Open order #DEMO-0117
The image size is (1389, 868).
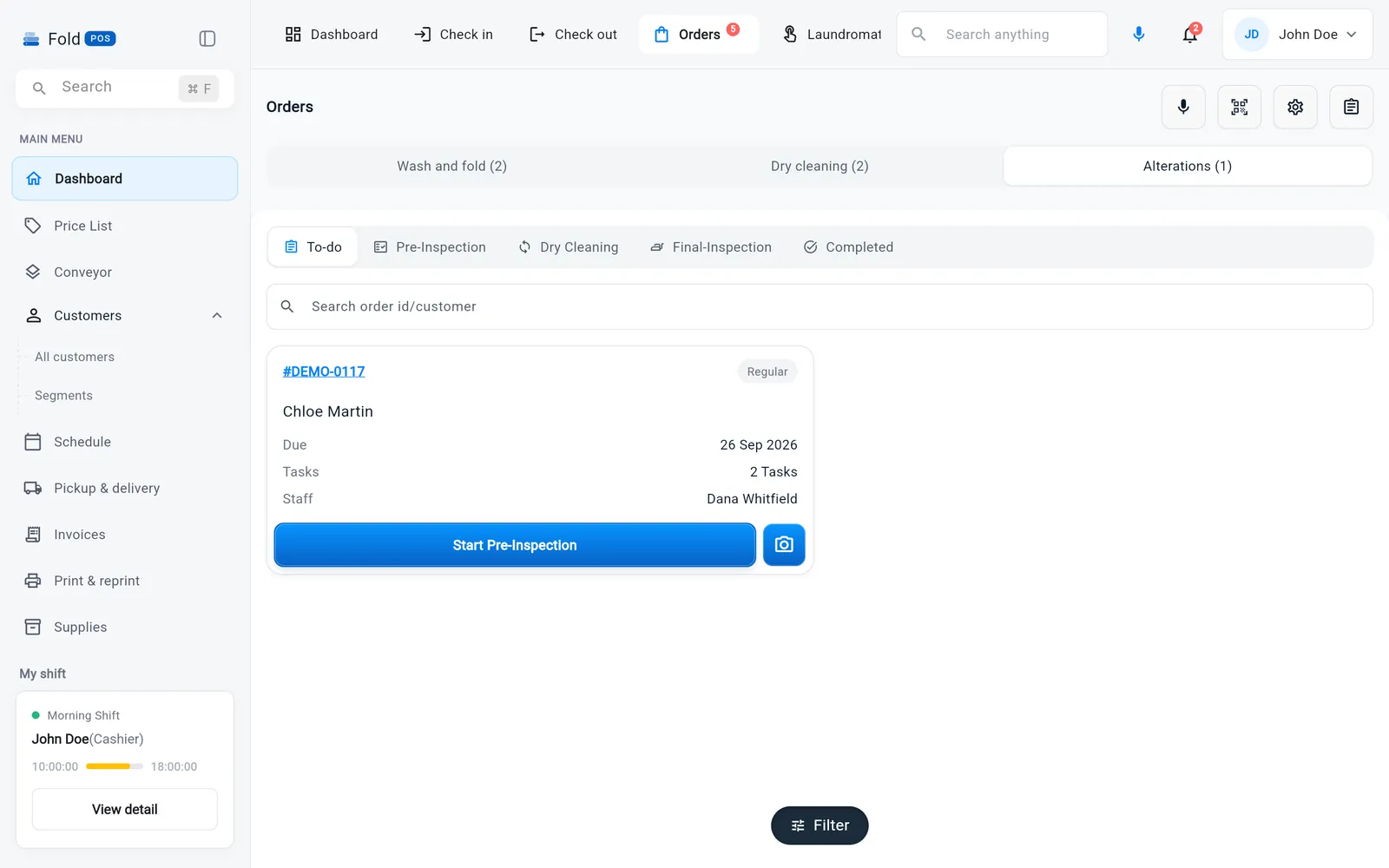[x=324, y=372]
